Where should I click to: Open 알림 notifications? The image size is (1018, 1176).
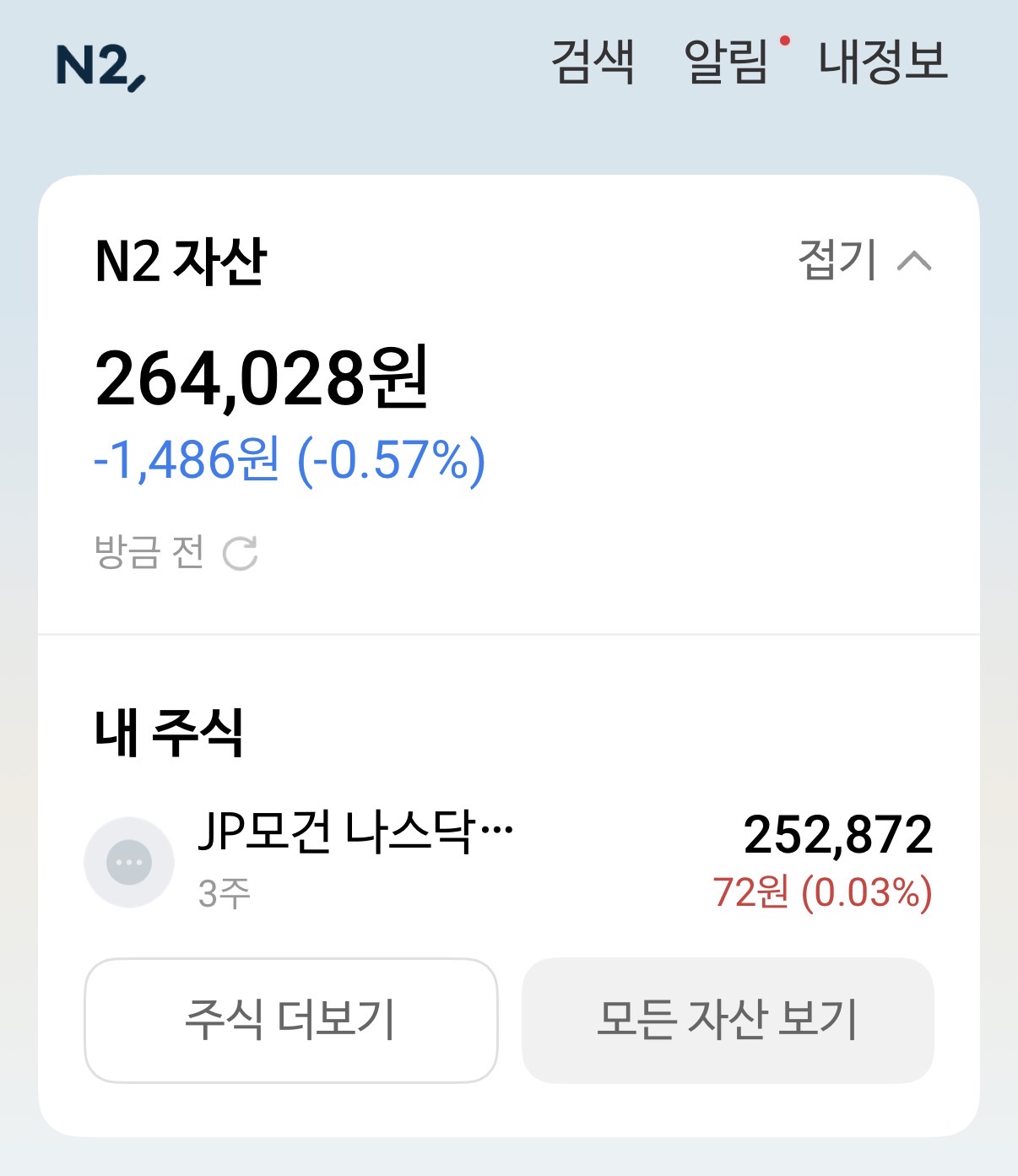click(726, 62)
